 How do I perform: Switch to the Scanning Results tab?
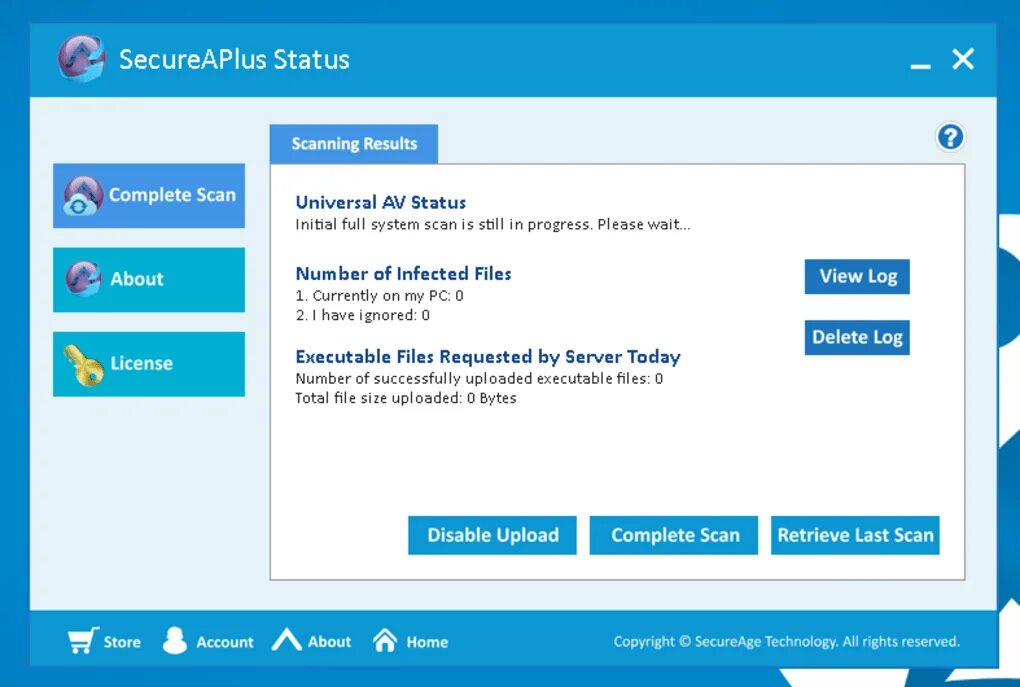(x=353, y=143)
